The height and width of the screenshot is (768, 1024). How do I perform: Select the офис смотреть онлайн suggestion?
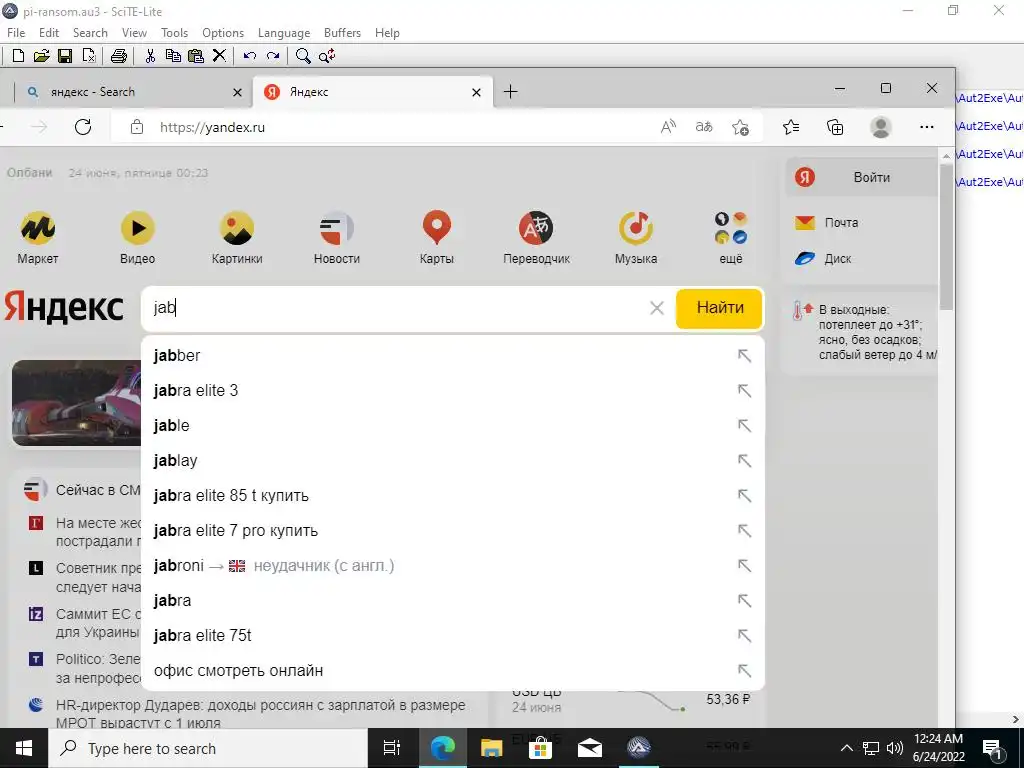pos(453,671)
